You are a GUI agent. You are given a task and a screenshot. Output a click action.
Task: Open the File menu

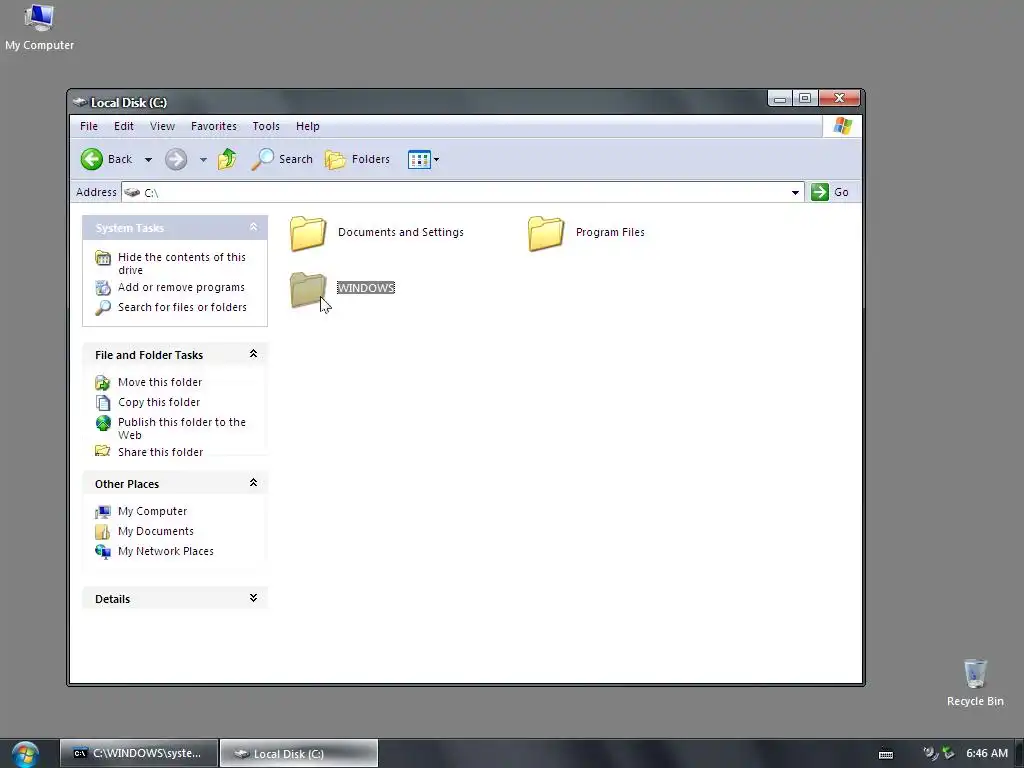pos(89,126)
